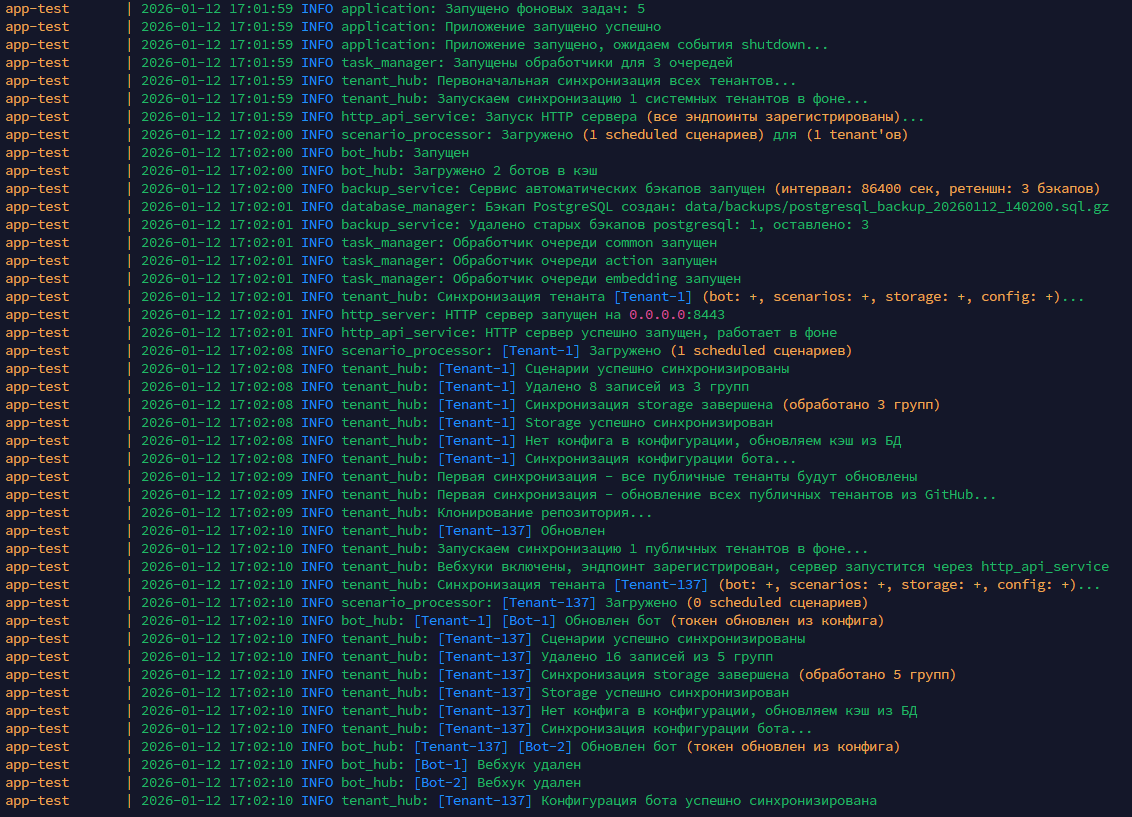Click the 'Приложение запущено успешно' message
This screenshot has width=1132, height=817.
(548, 27)
